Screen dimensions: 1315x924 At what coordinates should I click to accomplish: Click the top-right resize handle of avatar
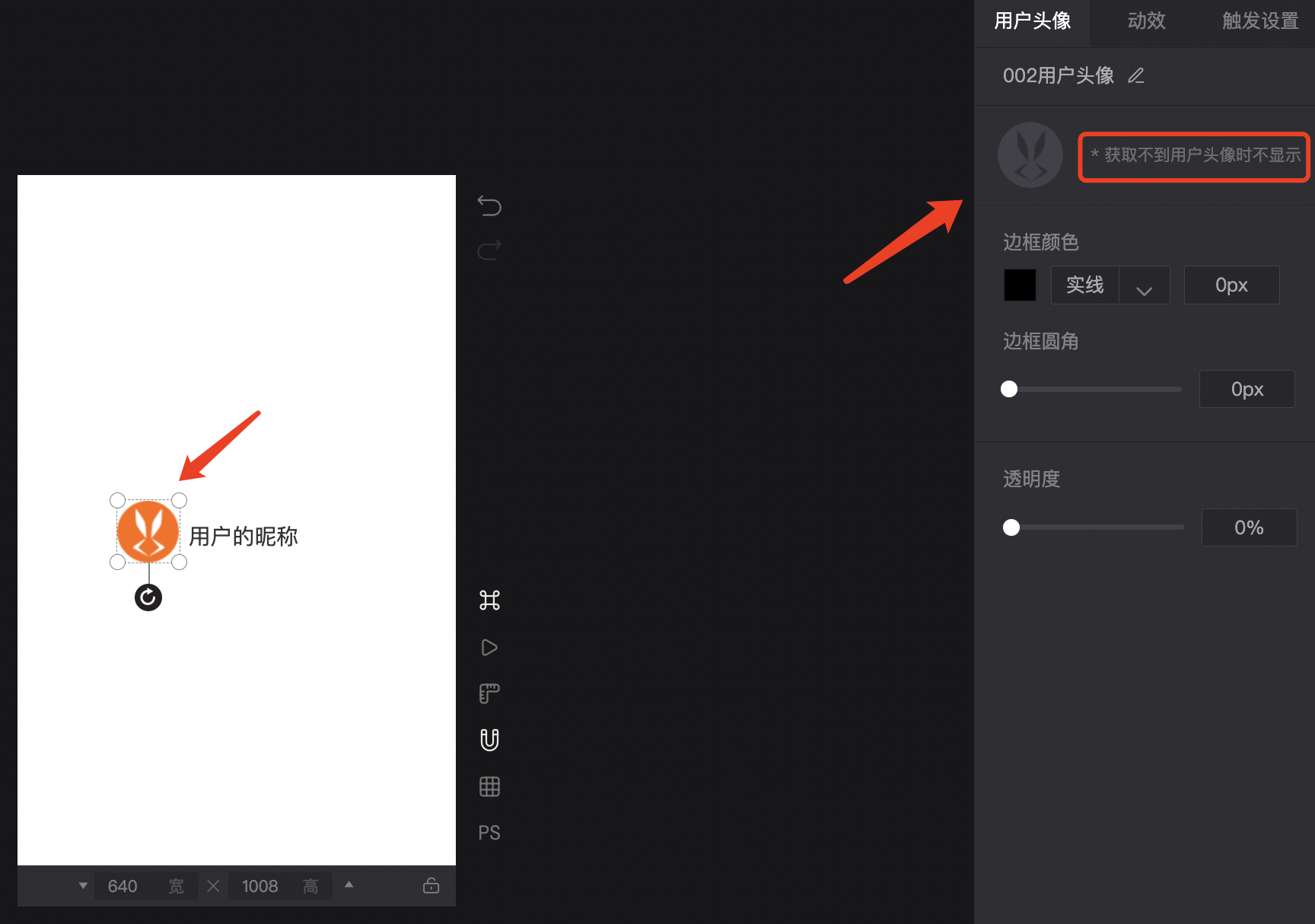pos(179,500)
